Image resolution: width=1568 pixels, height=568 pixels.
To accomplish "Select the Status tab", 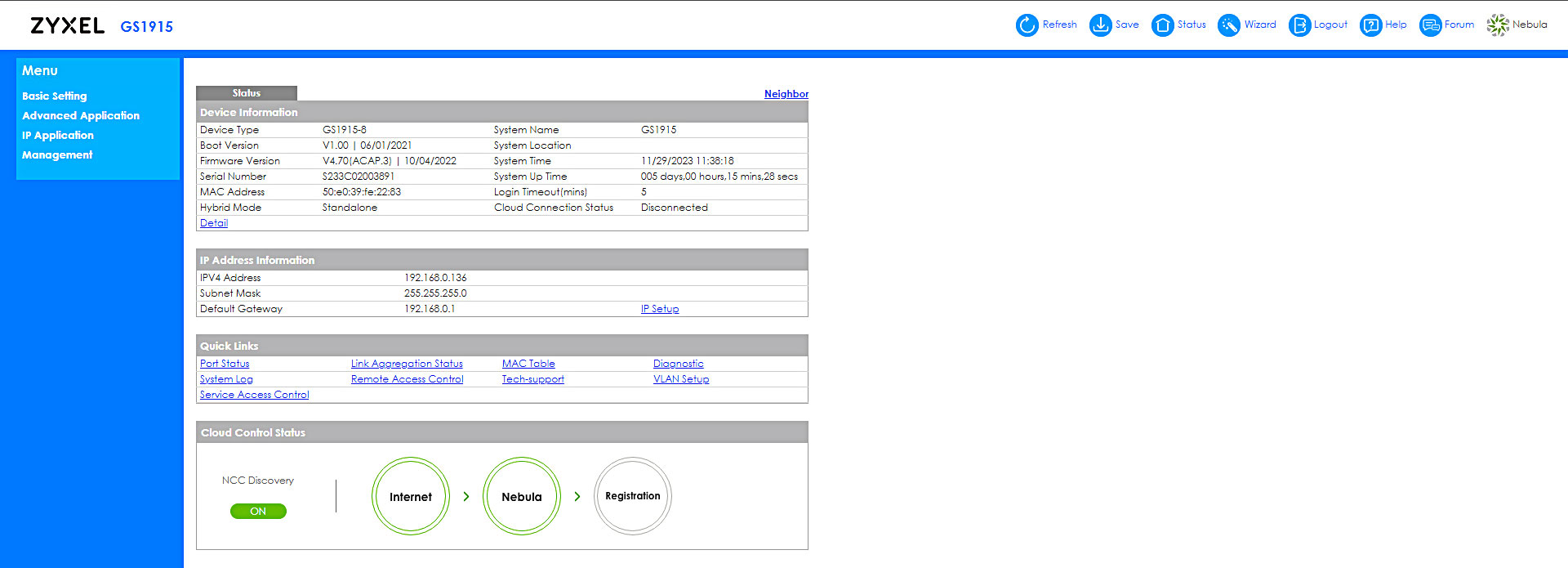I will tap(247, 93).
